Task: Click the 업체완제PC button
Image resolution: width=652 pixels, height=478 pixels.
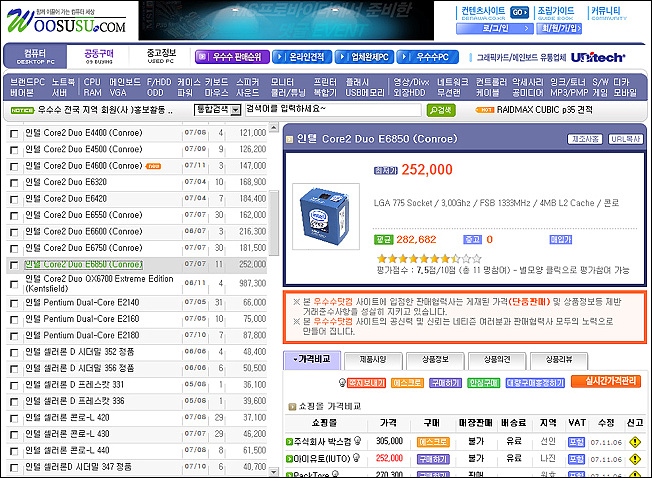Action: 364,57
